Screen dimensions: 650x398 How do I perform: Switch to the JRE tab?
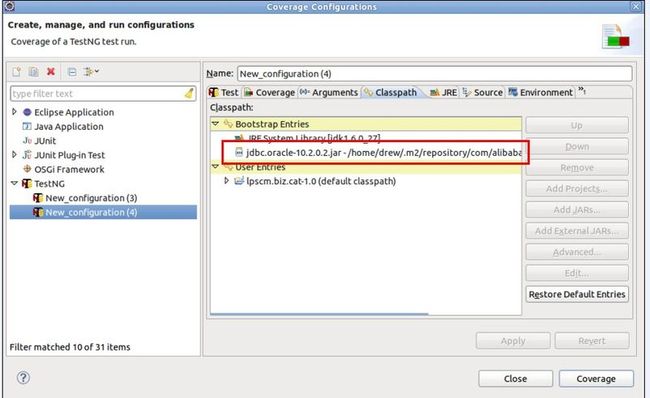[x=444, y=92]
